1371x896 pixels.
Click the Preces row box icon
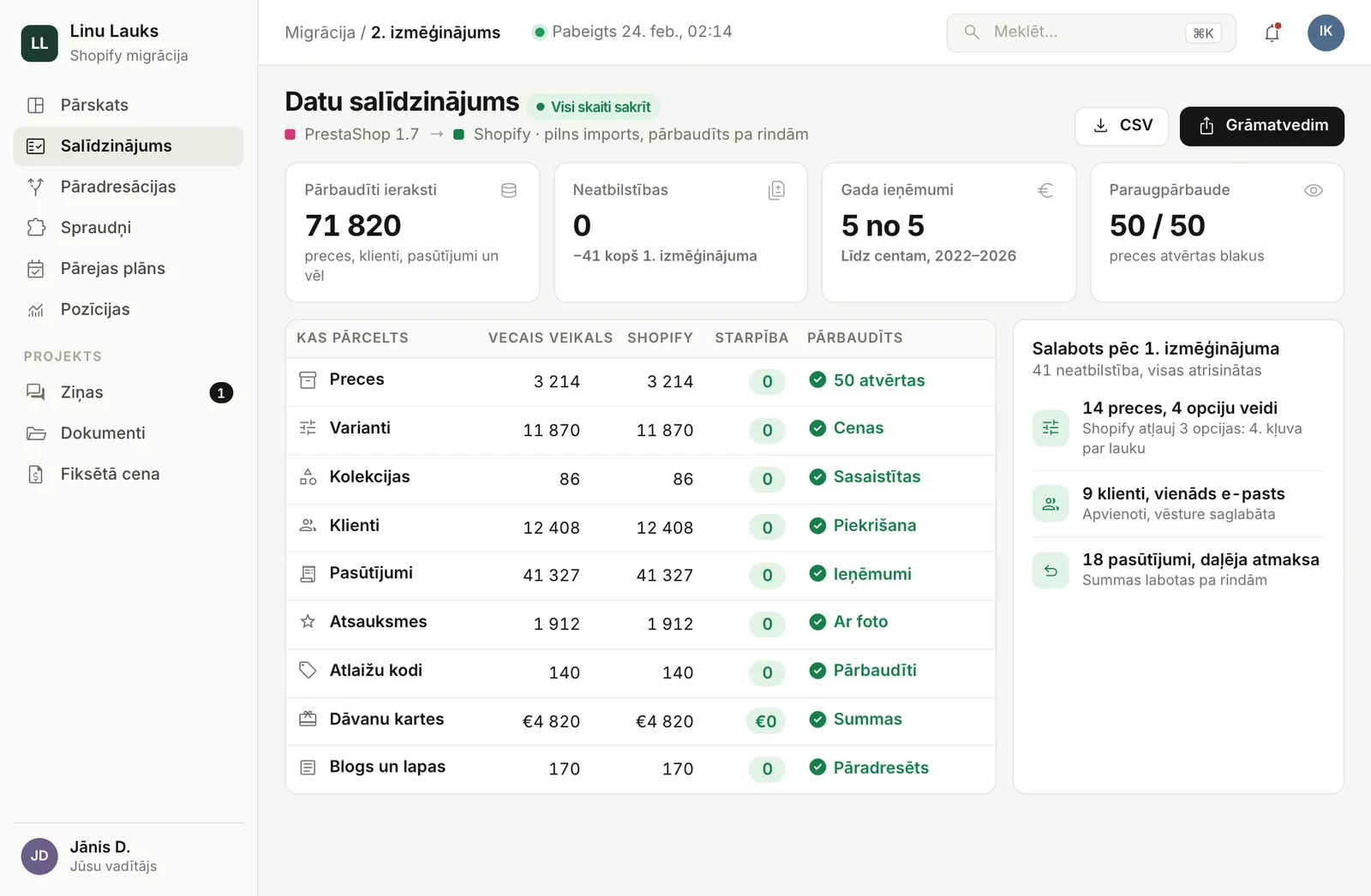pos(308,379)
